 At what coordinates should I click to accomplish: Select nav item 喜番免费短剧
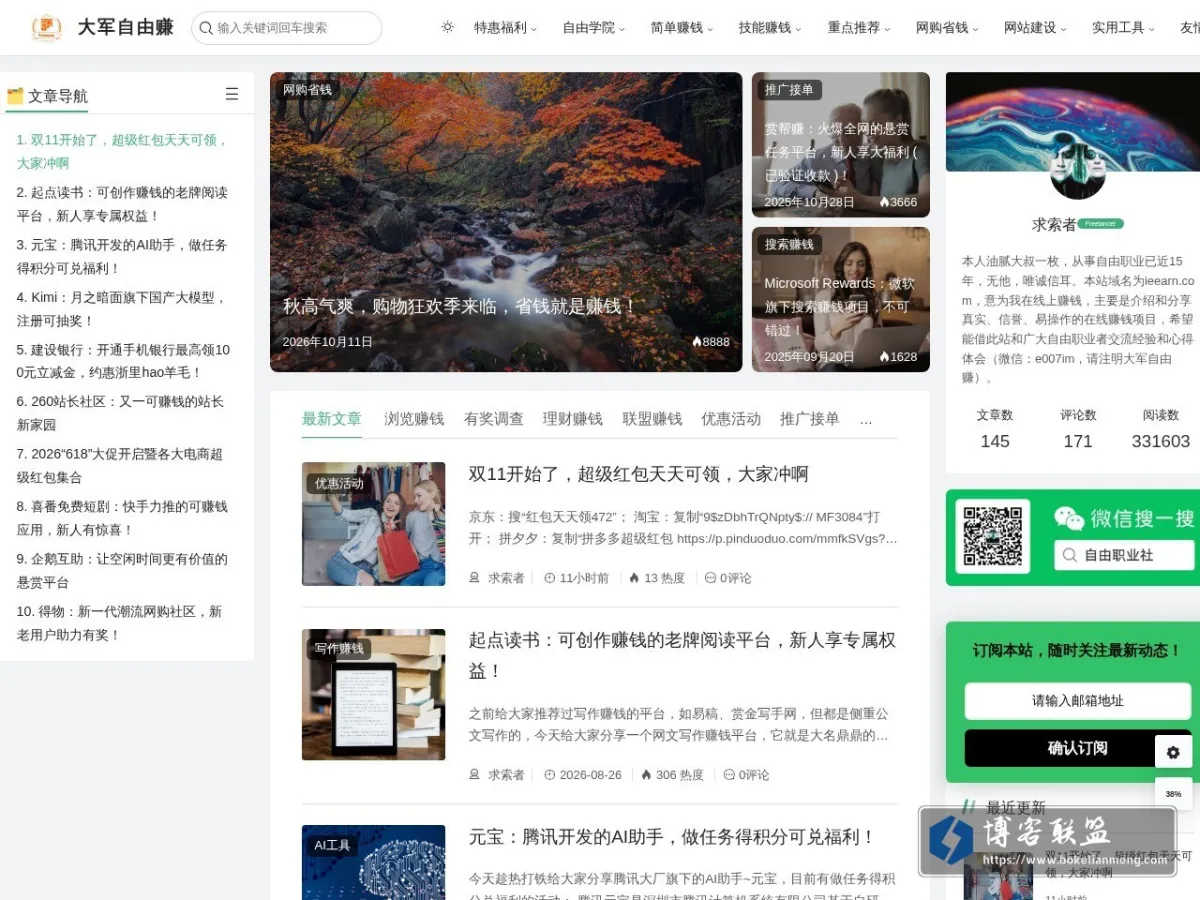[122, 518]
